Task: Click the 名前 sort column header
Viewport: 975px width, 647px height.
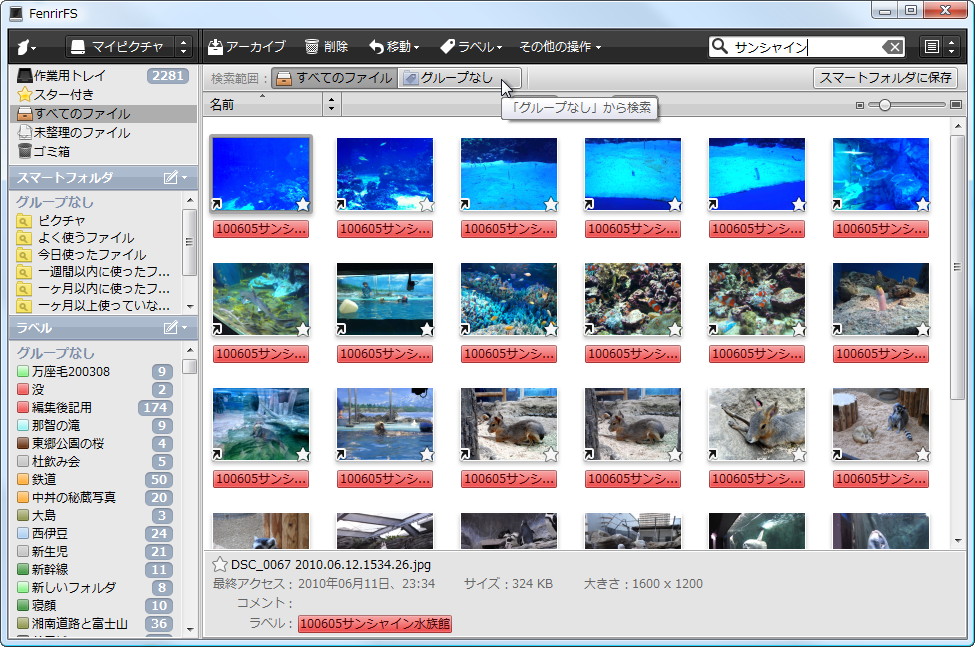Action: pos(262,104)
